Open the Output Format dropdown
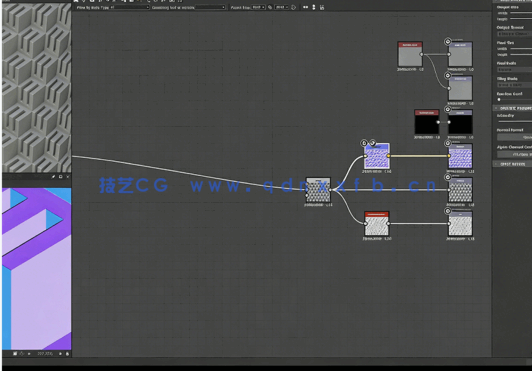The height and width of the screenshot is (371, 532). [514, 34]
